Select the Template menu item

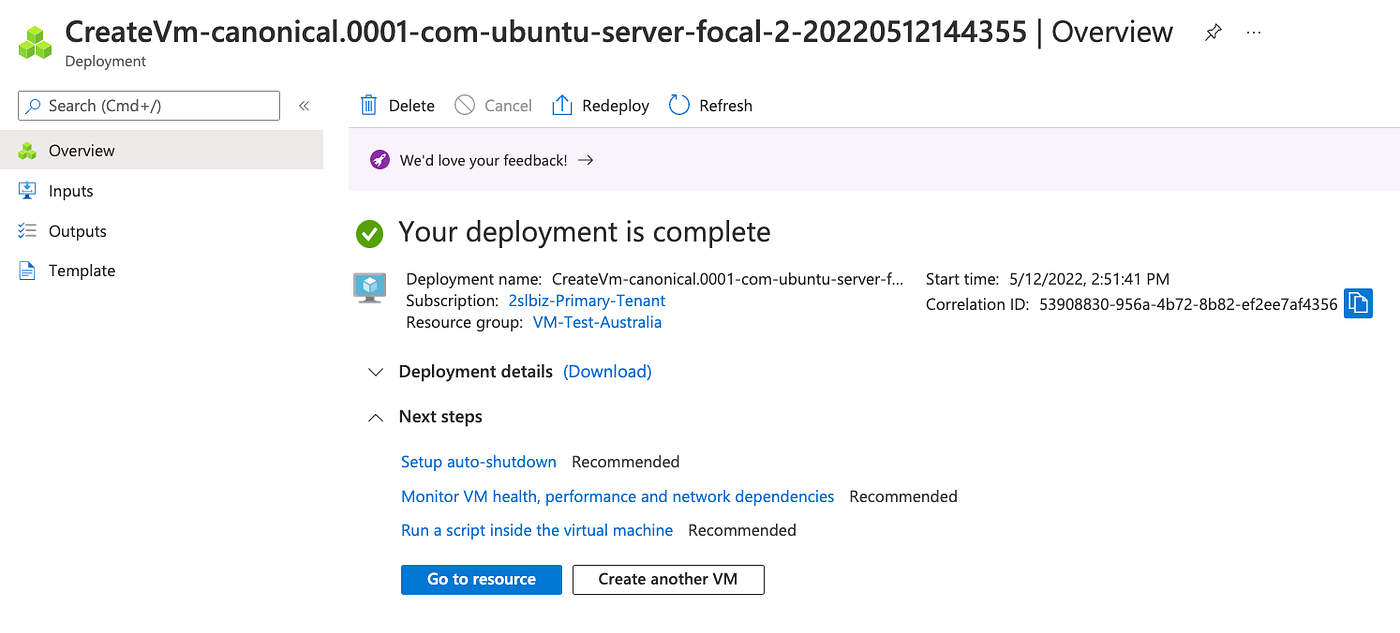pyautogui.click(x=82, y=271)
